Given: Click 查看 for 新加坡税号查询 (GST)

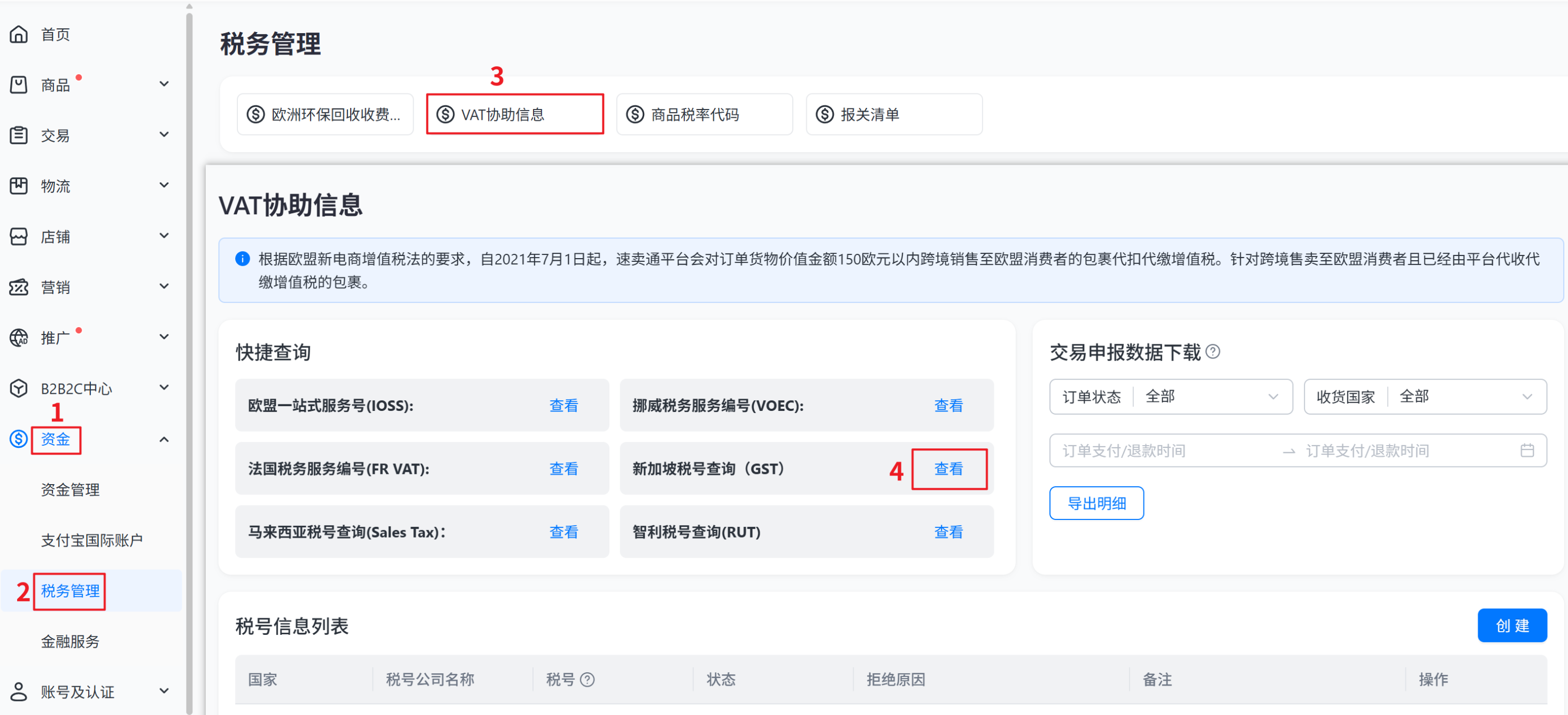Looking at the screenshot, I should 948,469.
